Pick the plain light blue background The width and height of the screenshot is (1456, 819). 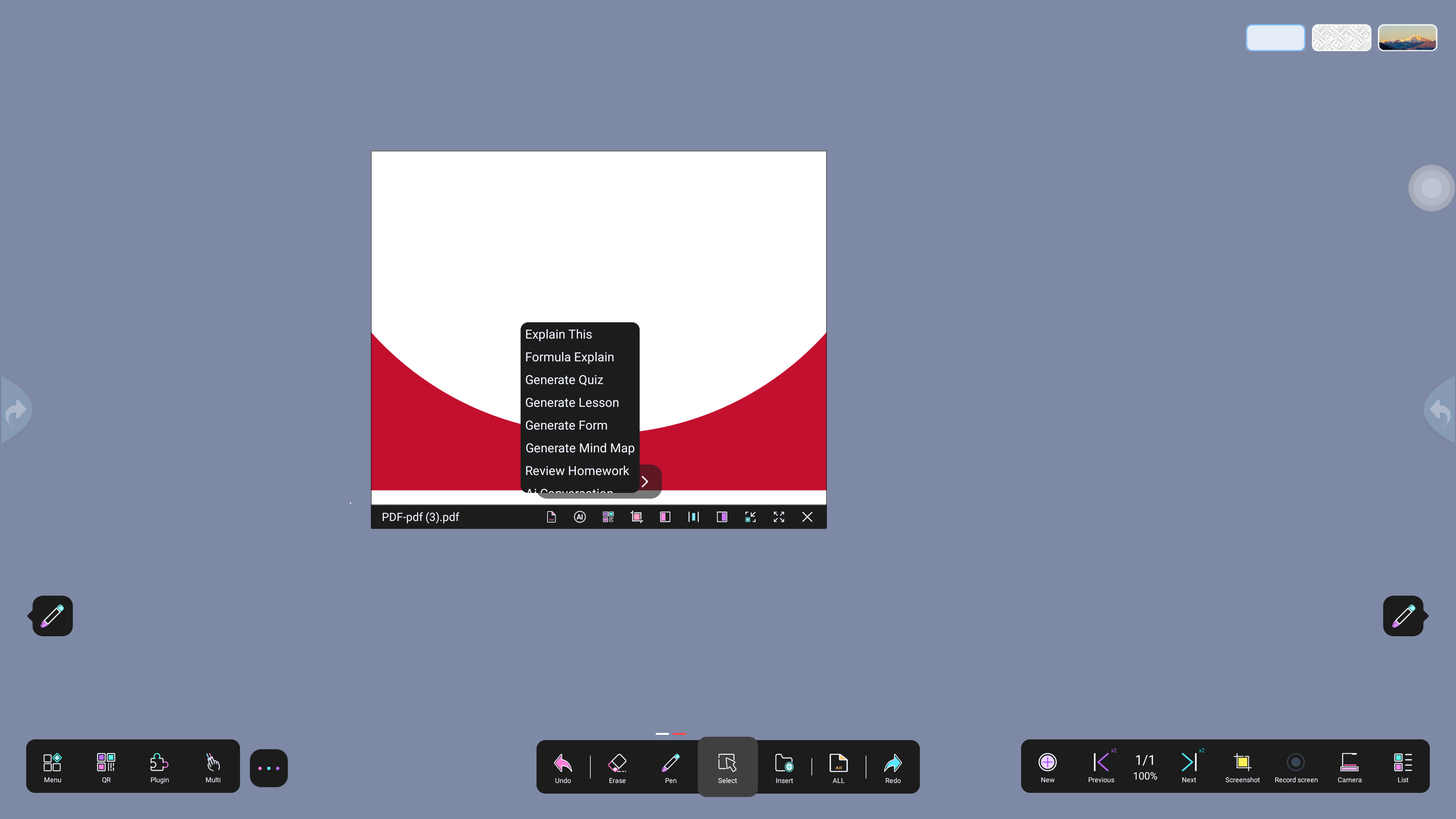(1275, 38)
